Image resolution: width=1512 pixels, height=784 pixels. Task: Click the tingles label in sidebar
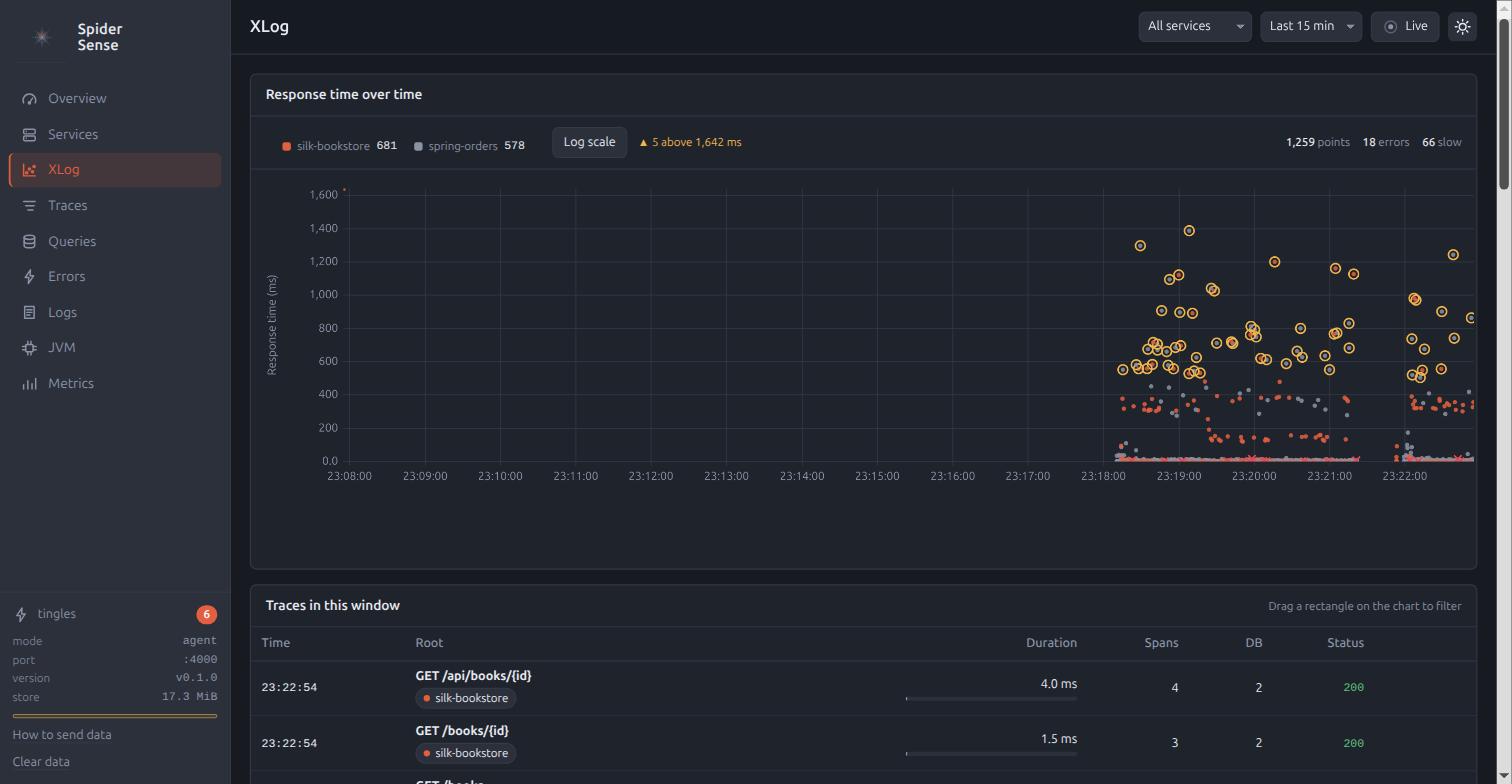pos(56,614)
